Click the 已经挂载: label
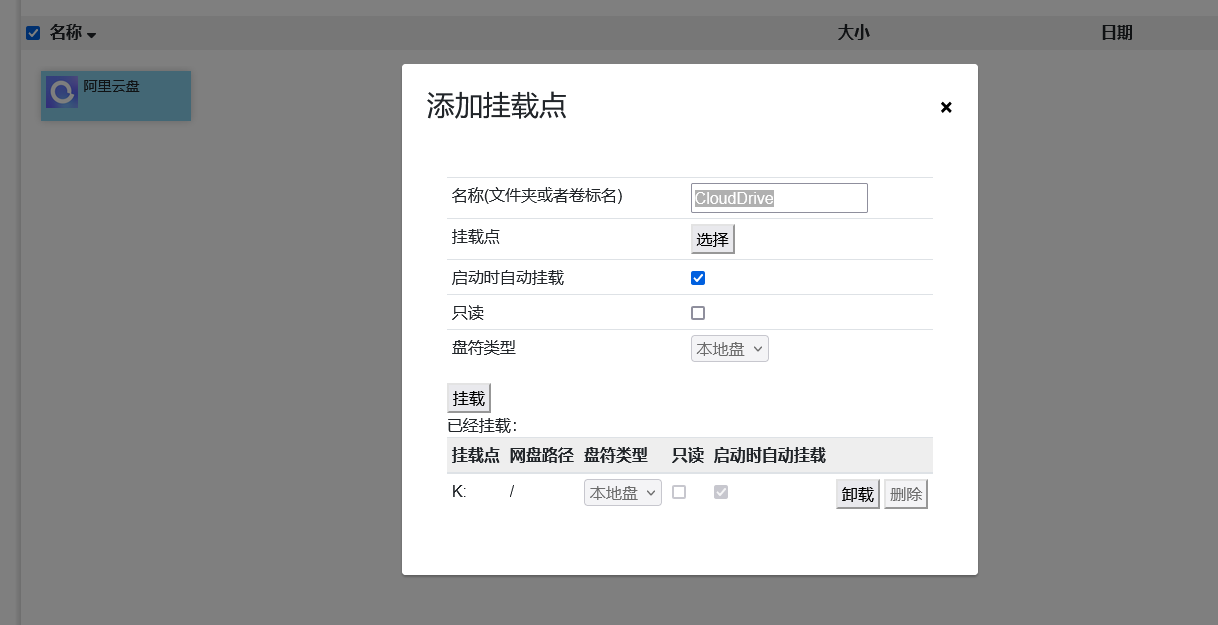This screenshot has height=625, width=1218. click(x=482, y=425)
